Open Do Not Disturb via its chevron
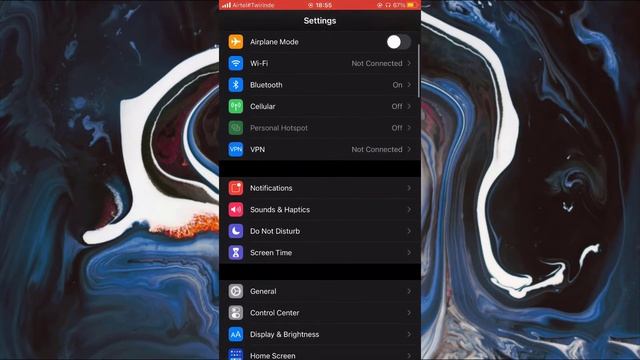640x360 pixels. 409,231
